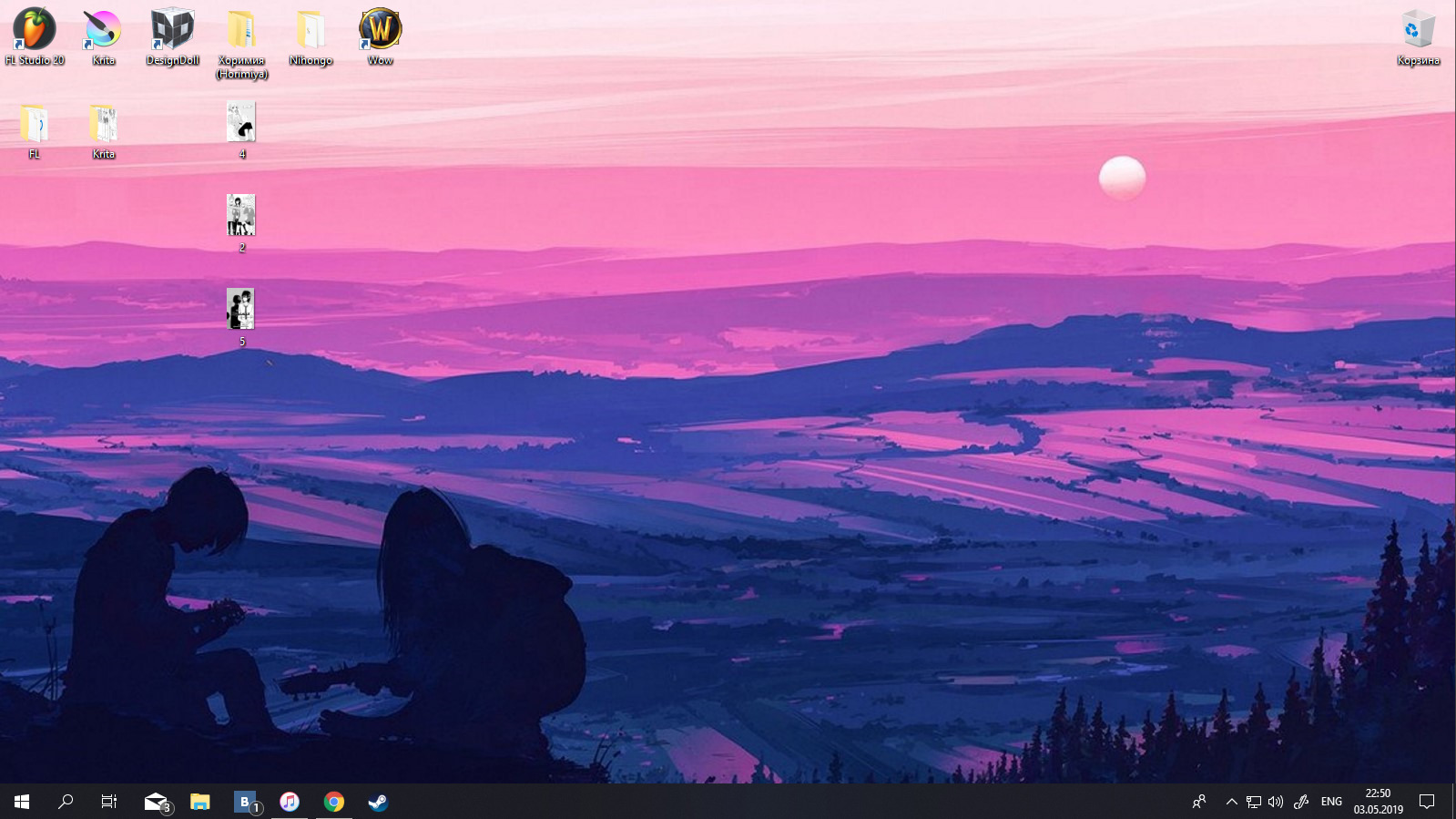Screen dimensions: 1456x819
Task: Open the Windows Start menu
Action: 22,802
